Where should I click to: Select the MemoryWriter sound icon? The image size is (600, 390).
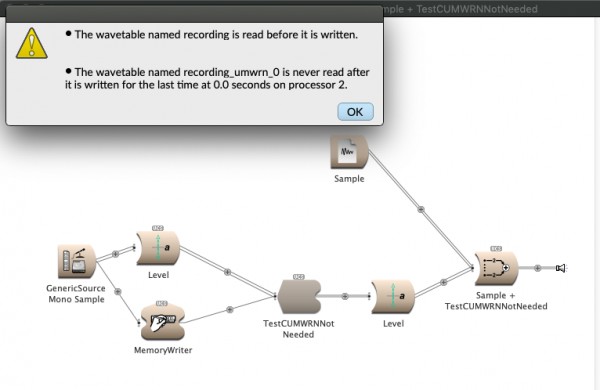pyautogui.click(x=163, y=322)
